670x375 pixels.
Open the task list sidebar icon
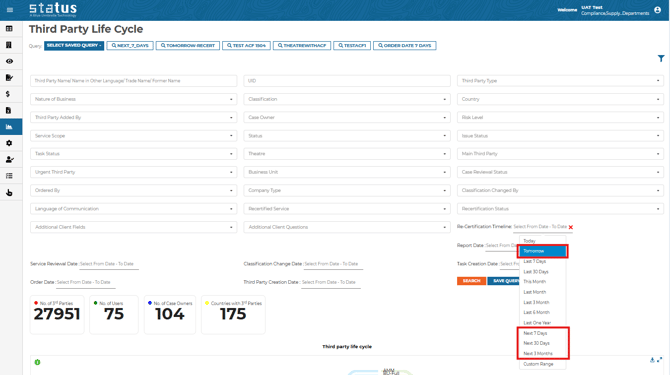[9, 176]
